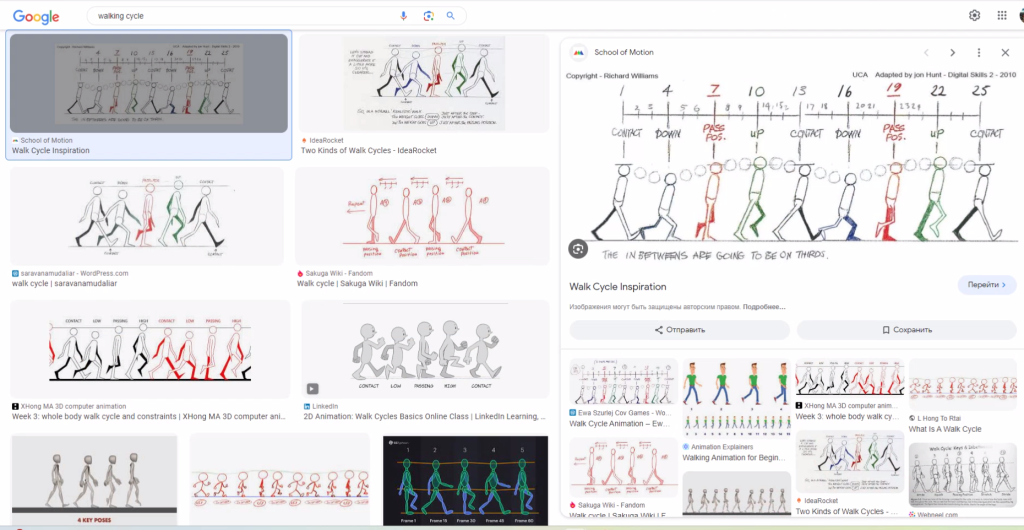Click the Отправить share button

click(679, 330)
